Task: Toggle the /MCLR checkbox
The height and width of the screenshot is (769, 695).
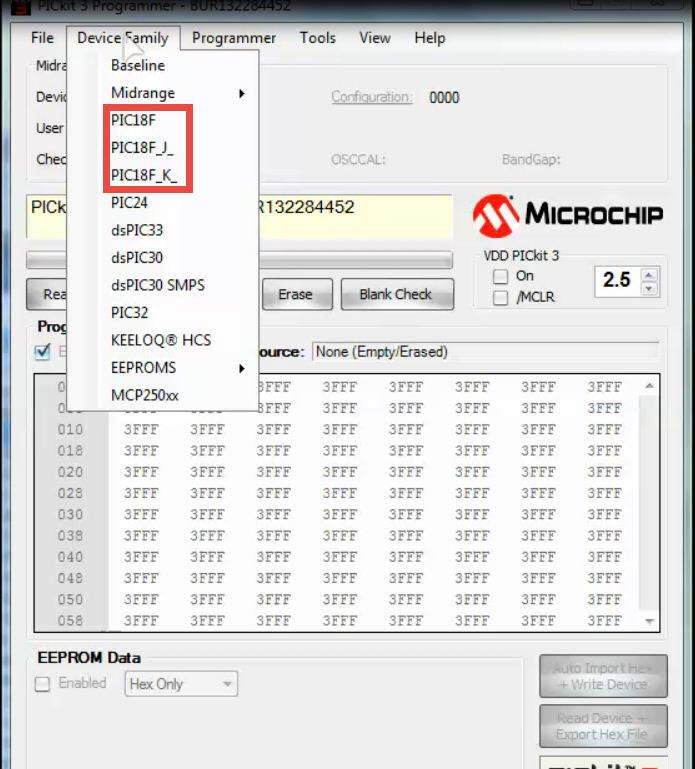Action: point(500,297)
